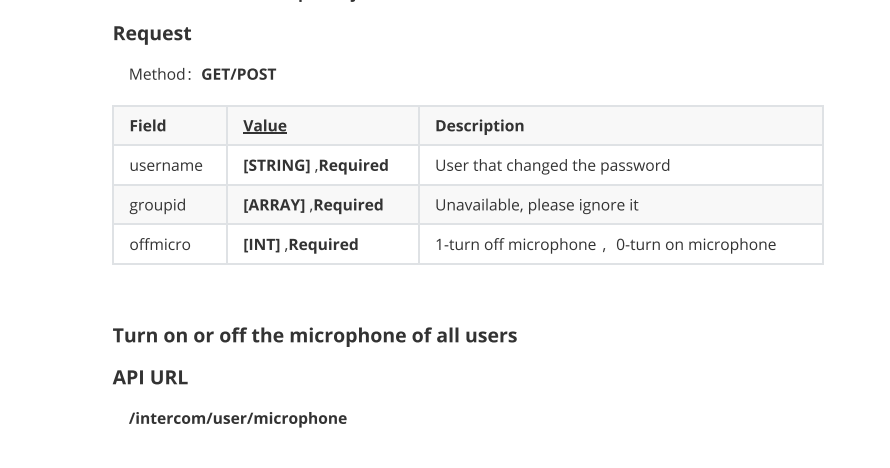Click the API URL heading
Viewport: 890px width, 468px height.
coord(150,377)
